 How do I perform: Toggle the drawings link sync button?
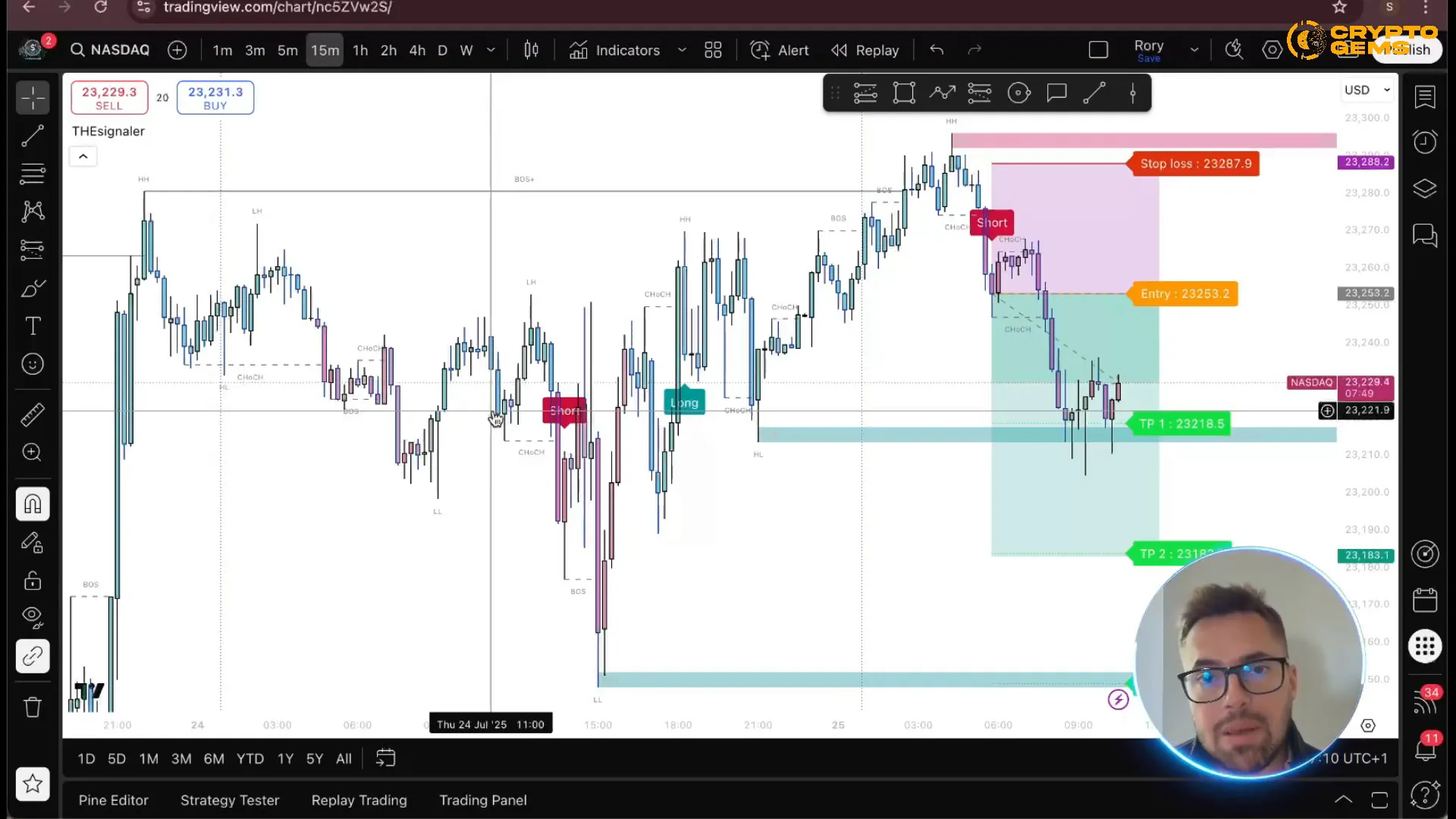33,656
